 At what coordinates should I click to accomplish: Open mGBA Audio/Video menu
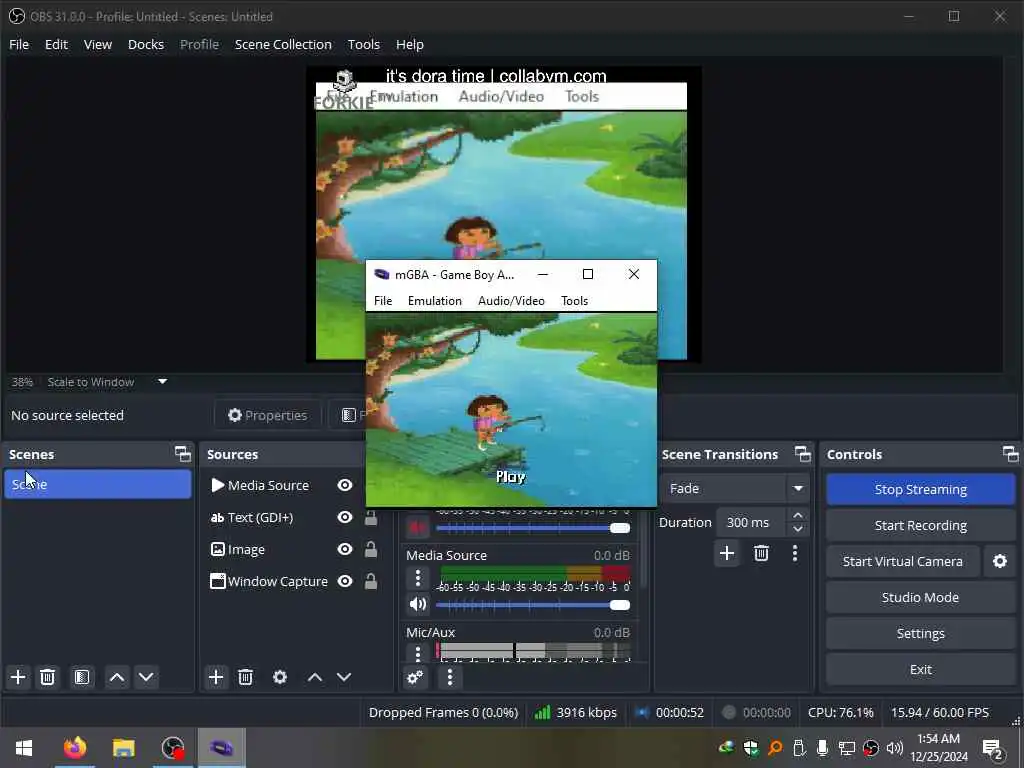(511, 300)
